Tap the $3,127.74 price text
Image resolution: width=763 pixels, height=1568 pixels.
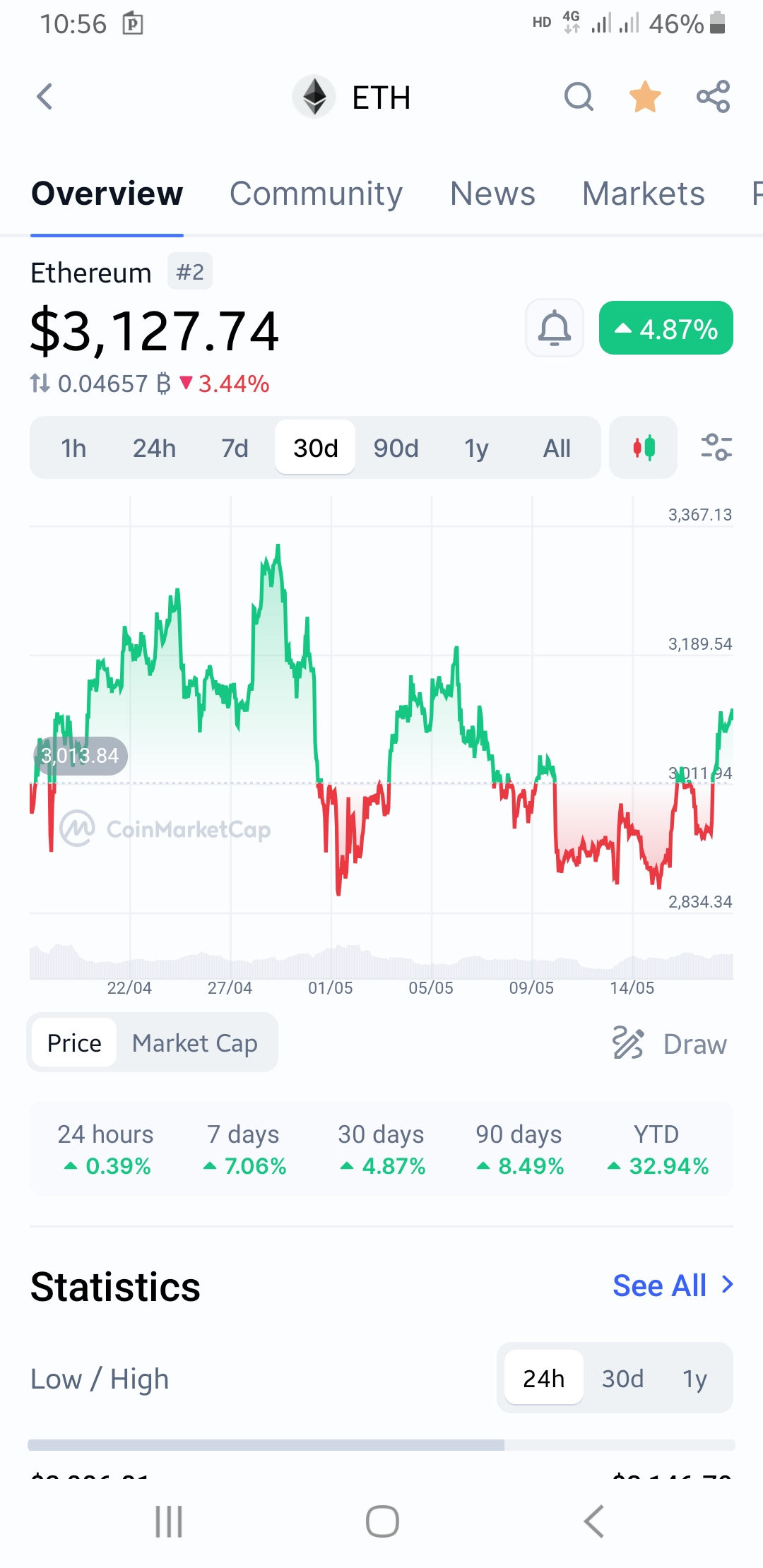coord(155,331)
